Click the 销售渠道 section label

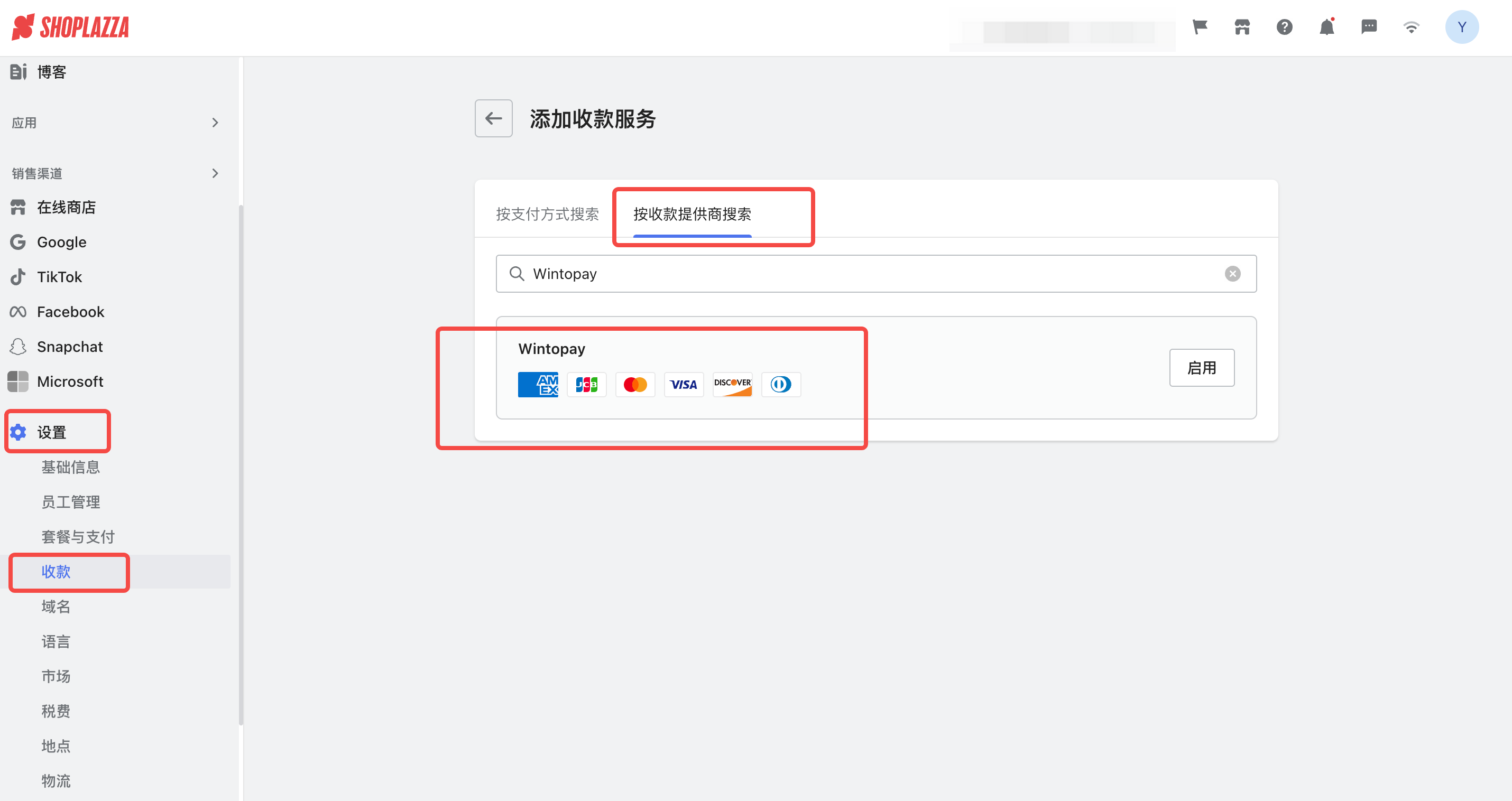pyautogui.click(x=37, y=173)
